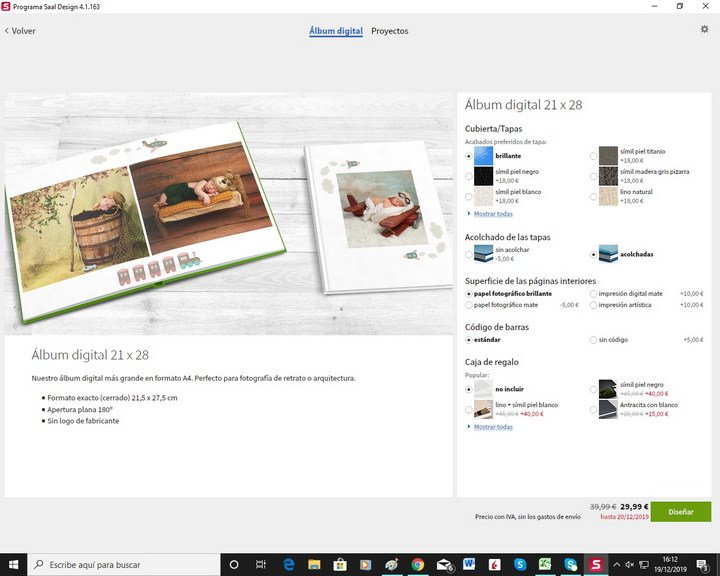Choose sin acolchar cover padding

(470, 254)
